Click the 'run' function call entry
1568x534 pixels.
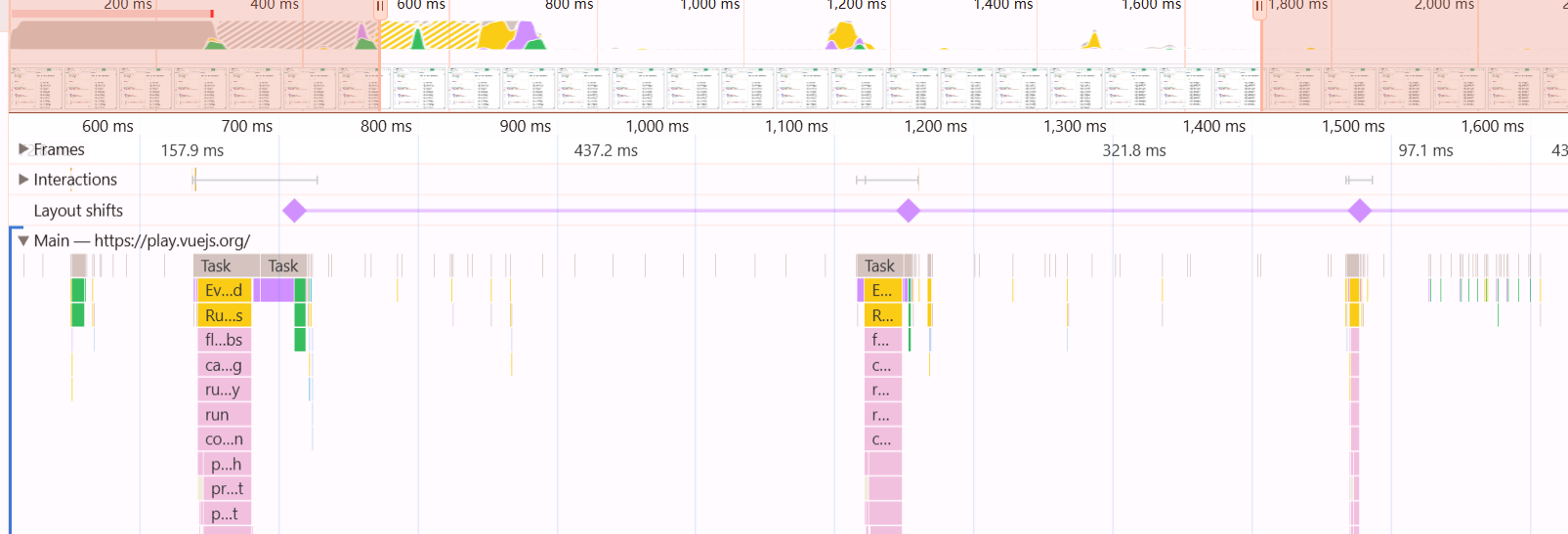[224, 415]
